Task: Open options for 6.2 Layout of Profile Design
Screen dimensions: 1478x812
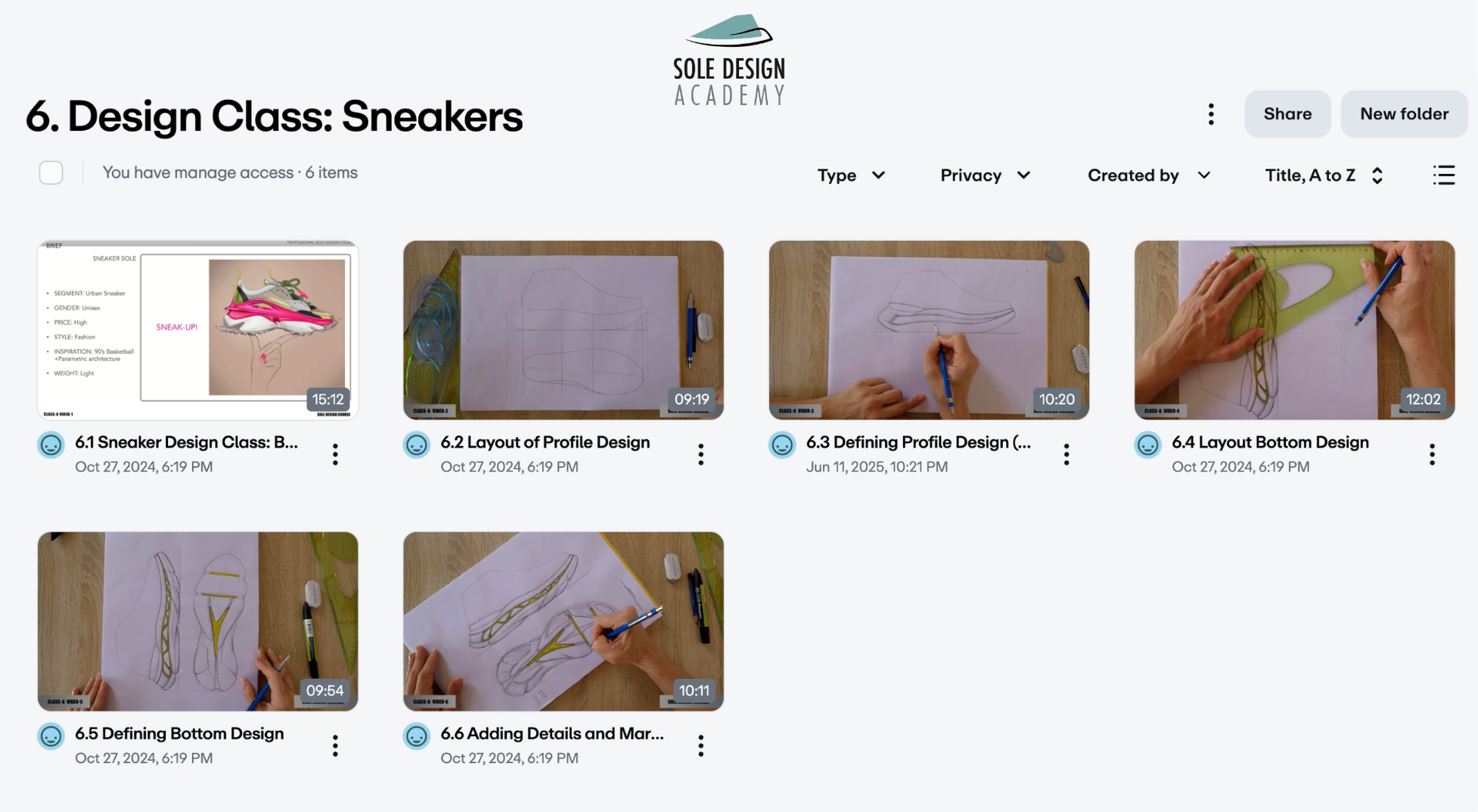Action: [x=701, y=454]
